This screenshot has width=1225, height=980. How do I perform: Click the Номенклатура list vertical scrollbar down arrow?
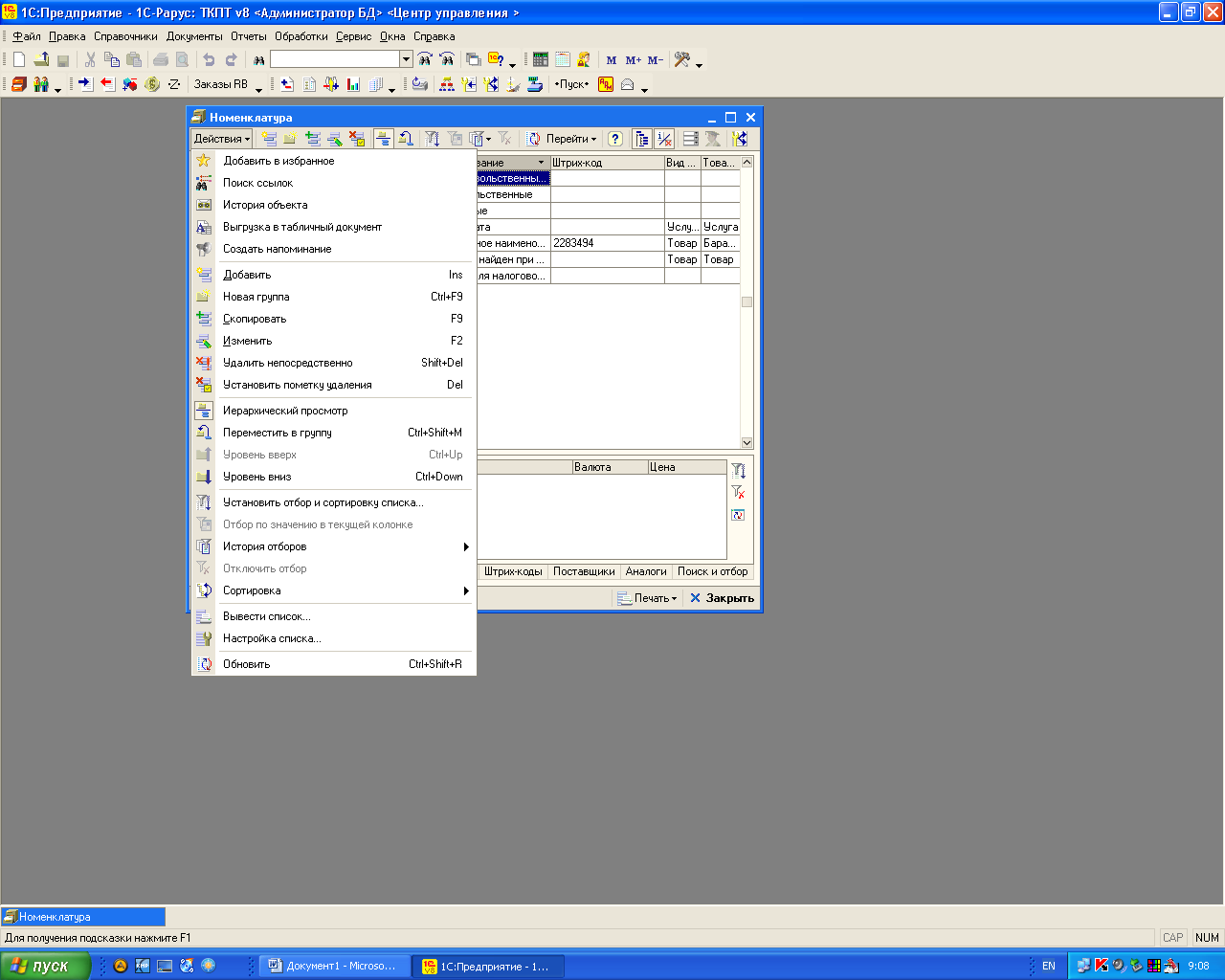pyautogui.click(x=747, y=443)
